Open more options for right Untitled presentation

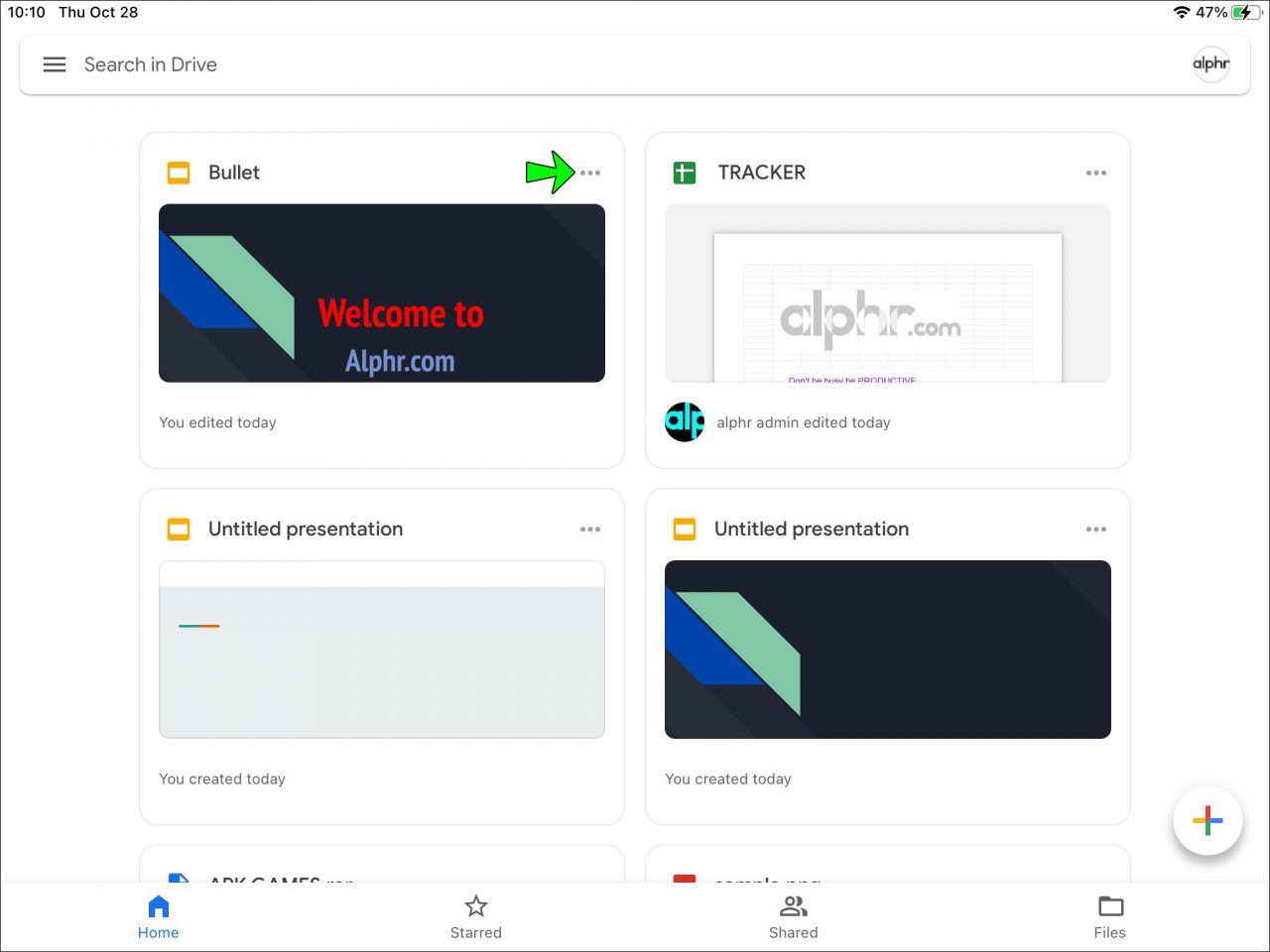(1096, 529)
